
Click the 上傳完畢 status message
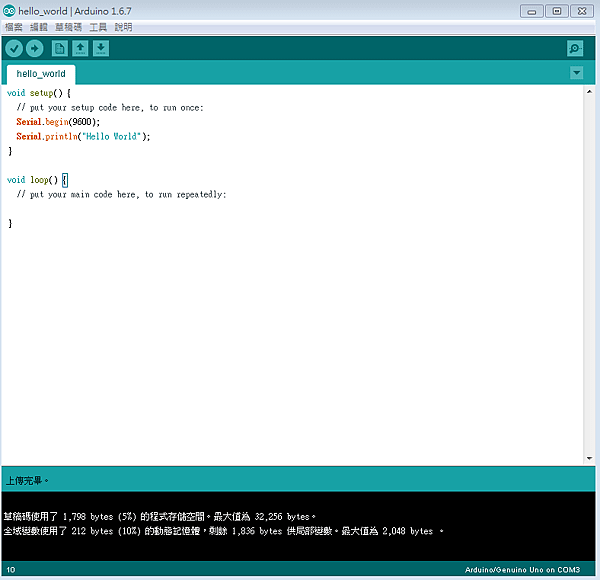[27, 481]
